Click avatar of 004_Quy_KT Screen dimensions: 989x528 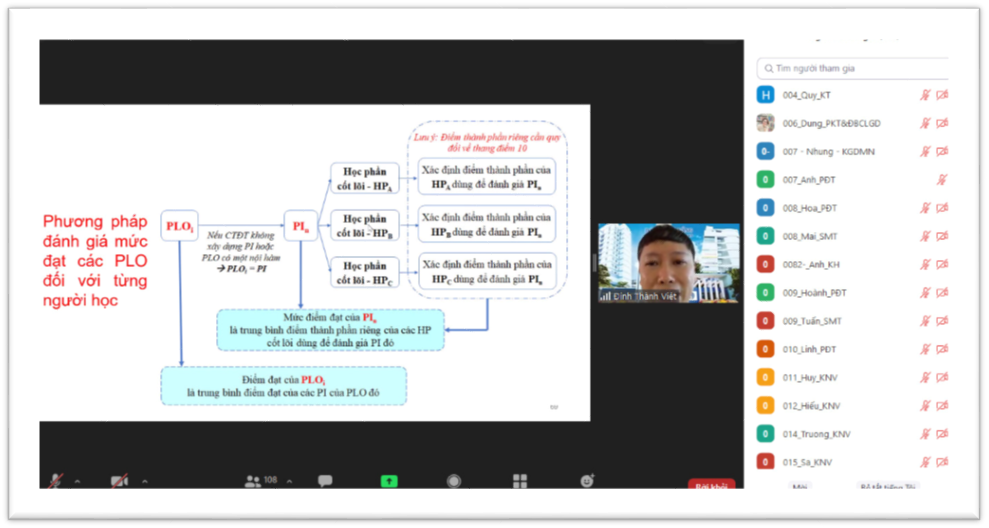point(766,95)
